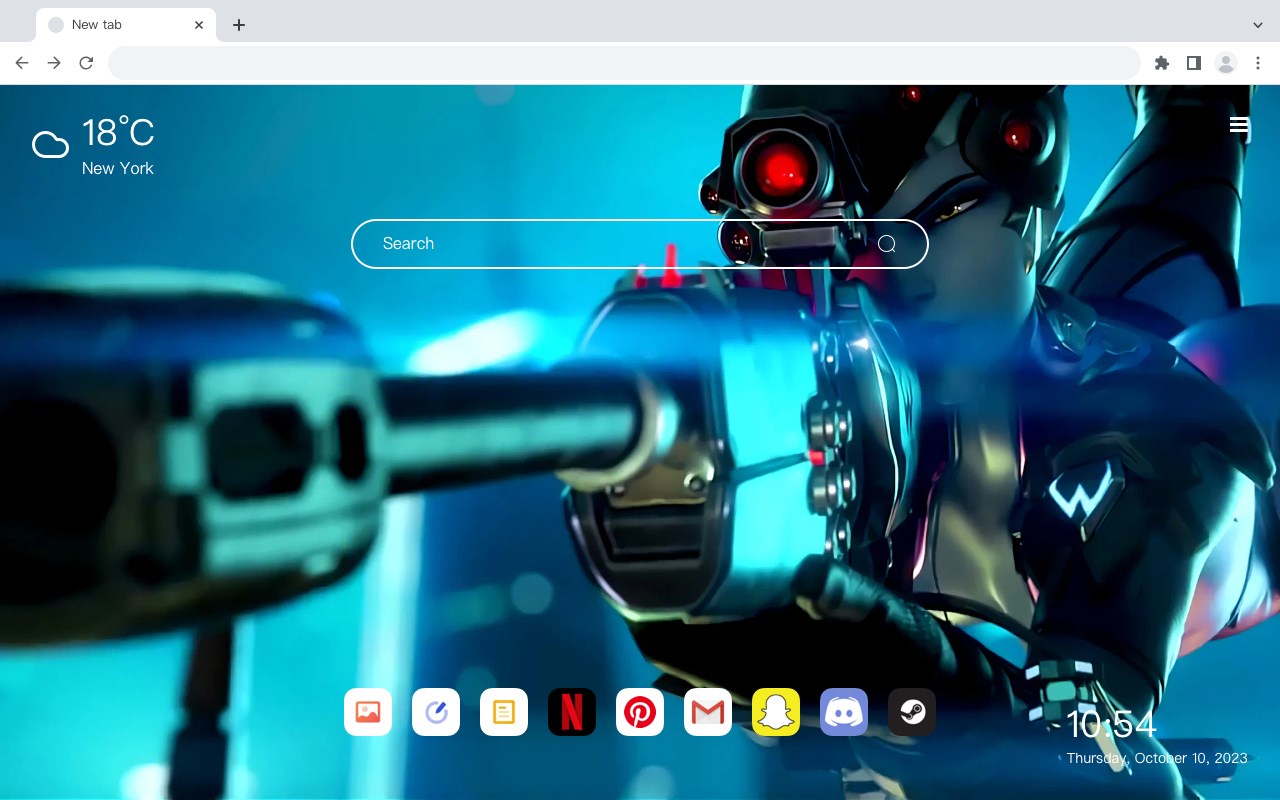Launch the Pinterest shortcut
This screenshot has height=800, width=1280.
pos(640,712)
